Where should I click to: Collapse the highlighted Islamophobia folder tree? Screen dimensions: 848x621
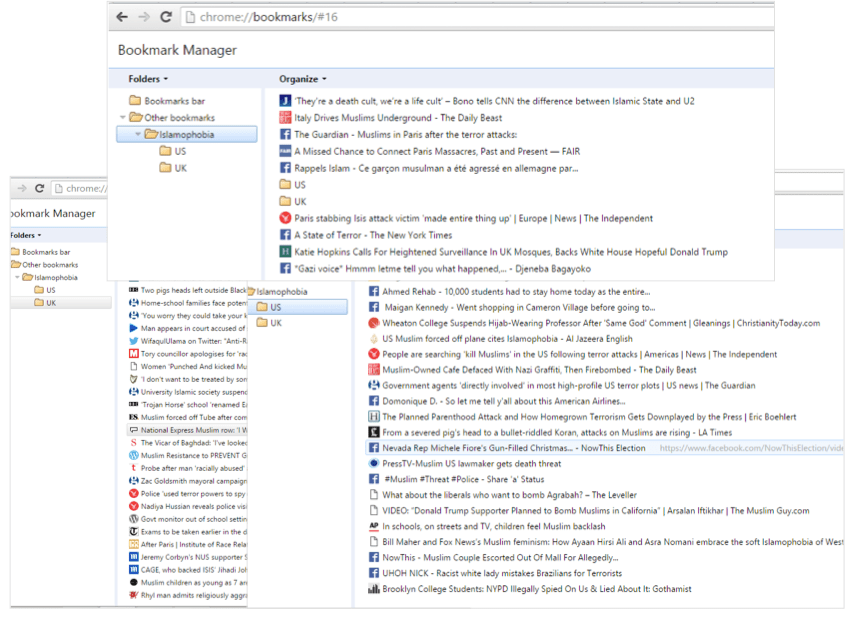pyautogui.click(x=137, y=135)
